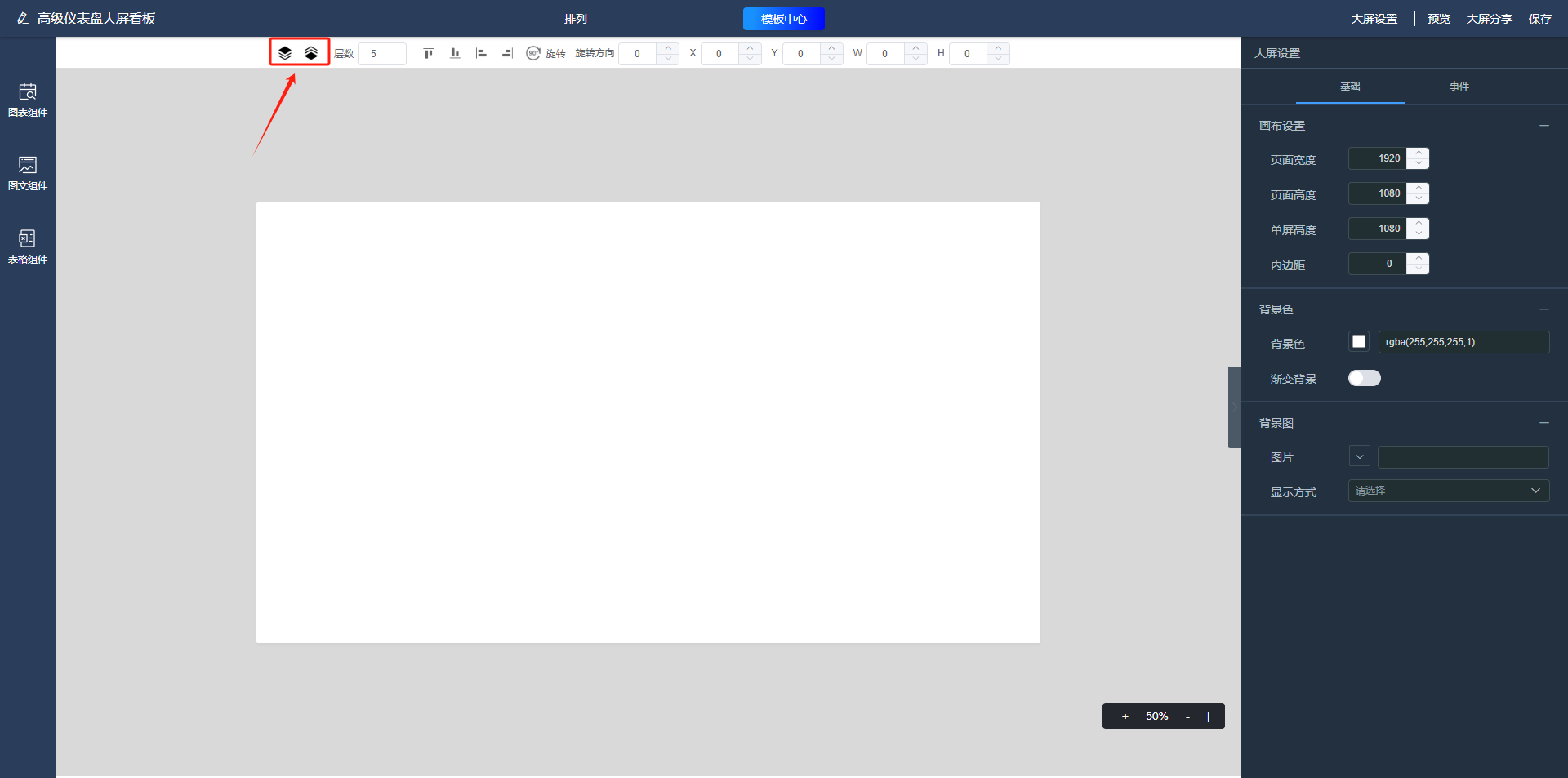
Task: Increase the 单屏高度 value
Action: 1419,223
